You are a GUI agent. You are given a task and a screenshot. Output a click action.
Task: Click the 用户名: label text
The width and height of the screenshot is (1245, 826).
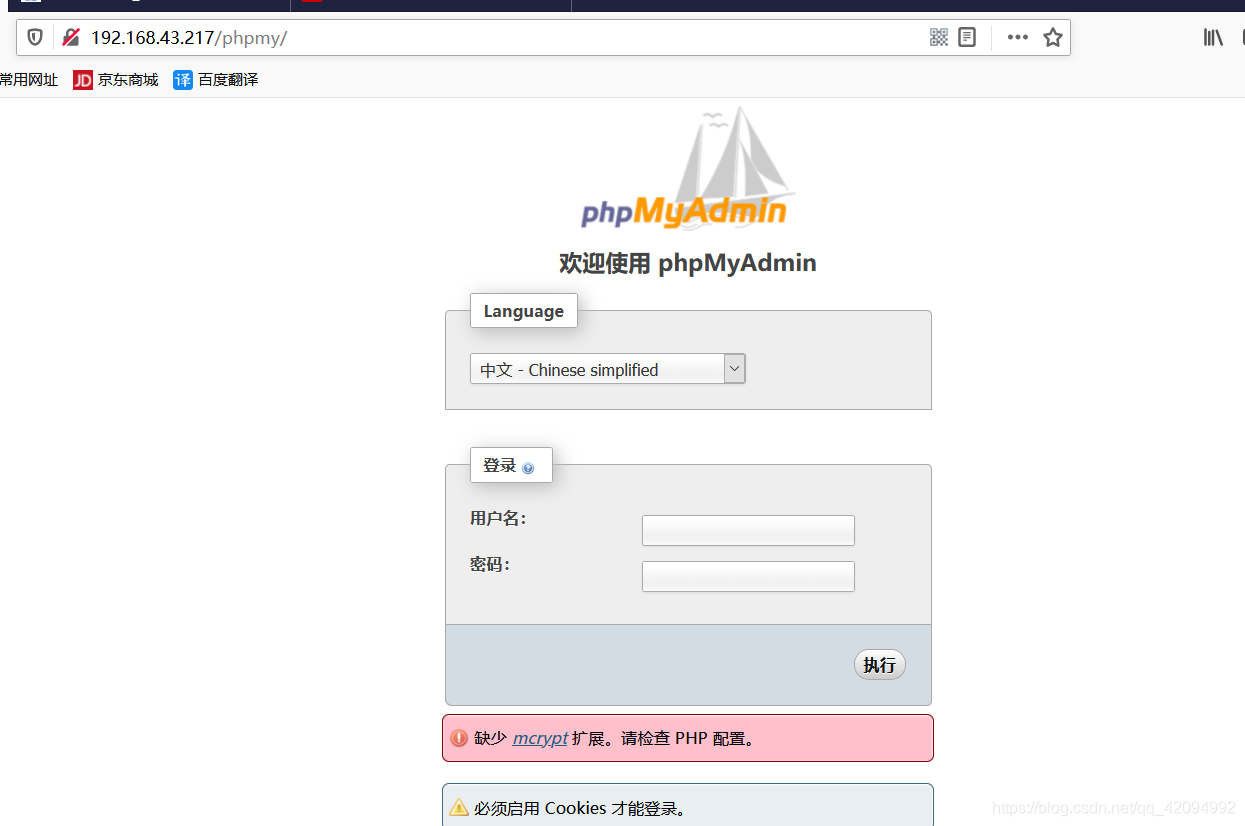498,518
